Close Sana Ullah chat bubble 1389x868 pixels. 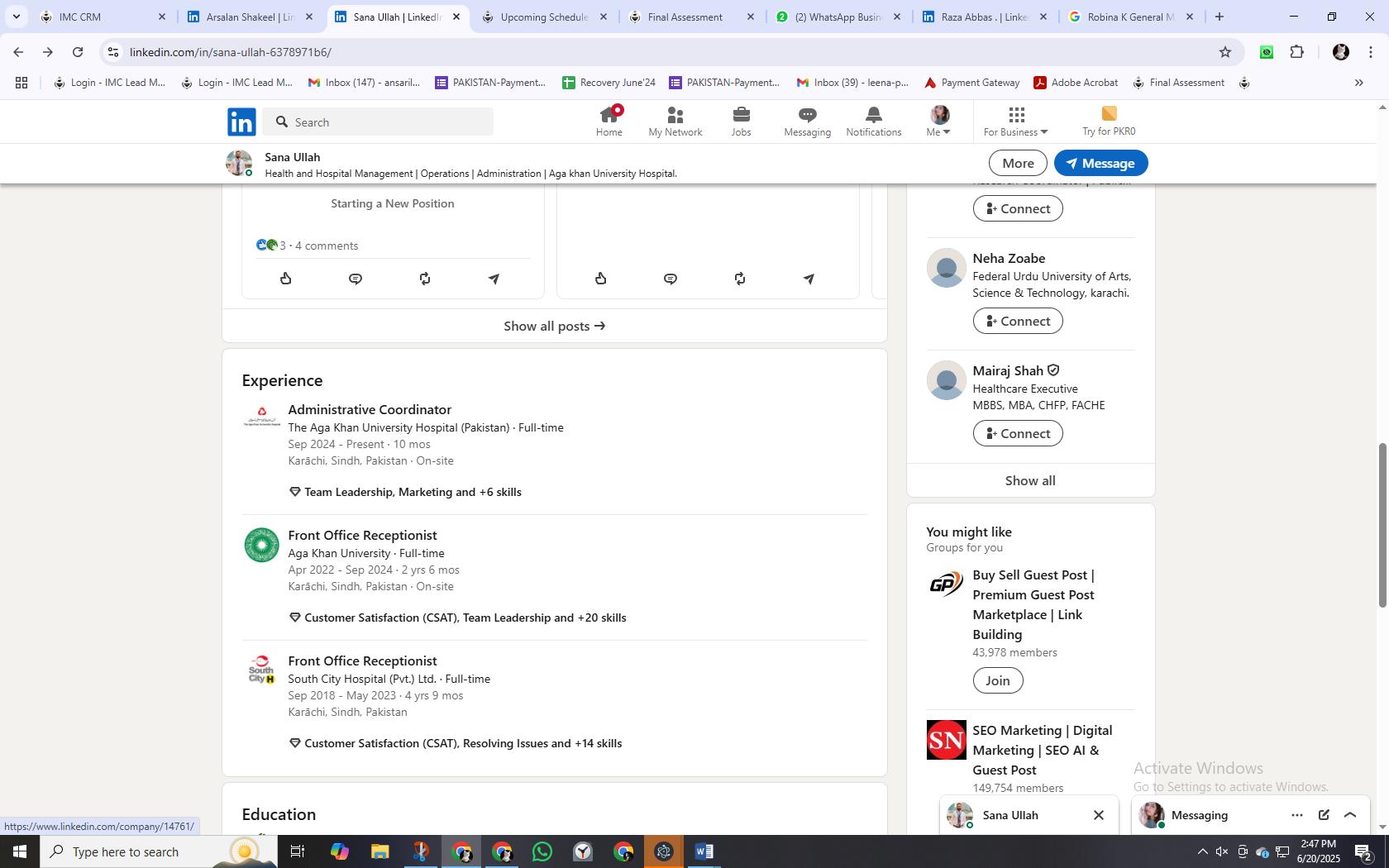tap(1099, 815)
